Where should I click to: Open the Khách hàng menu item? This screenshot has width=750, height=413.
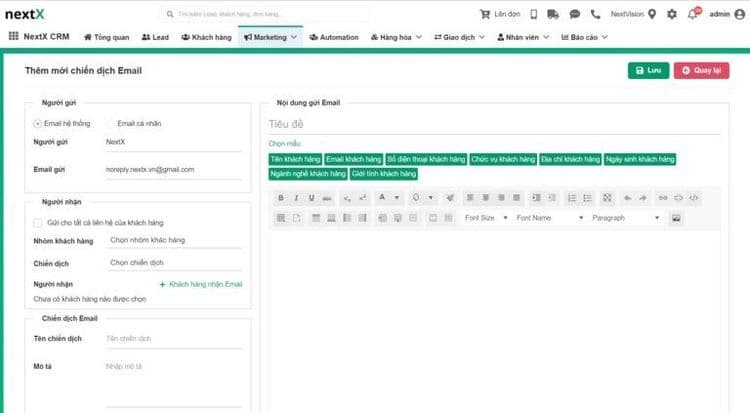point(206,37)
